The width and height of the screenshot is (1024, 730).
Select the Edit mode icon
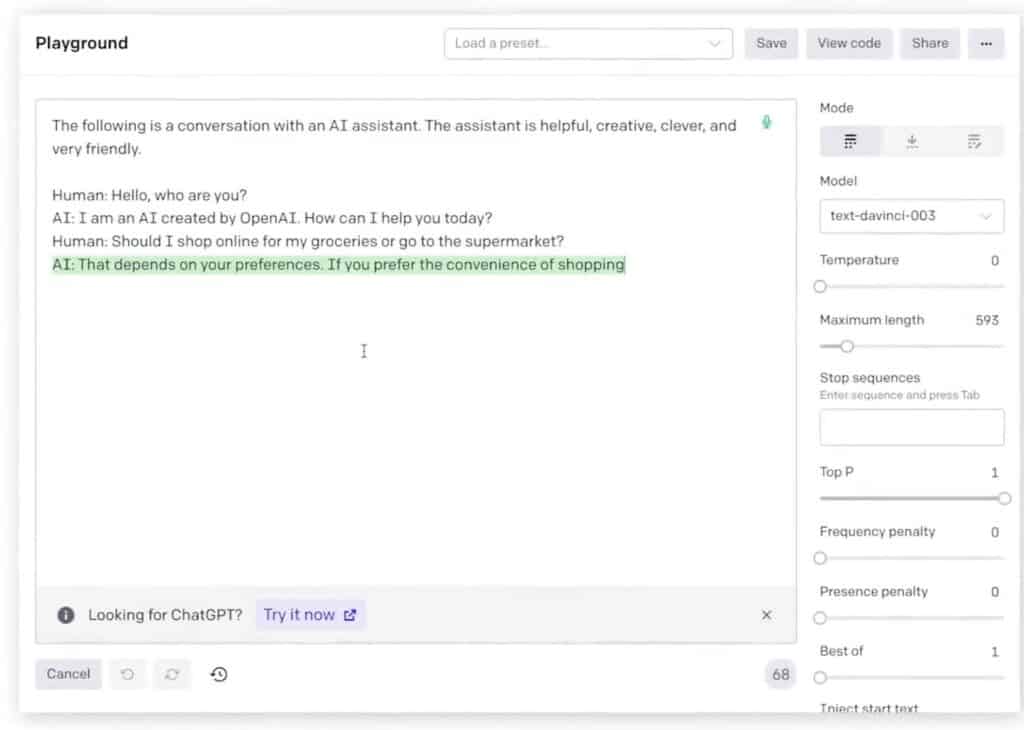pos(974,141)
